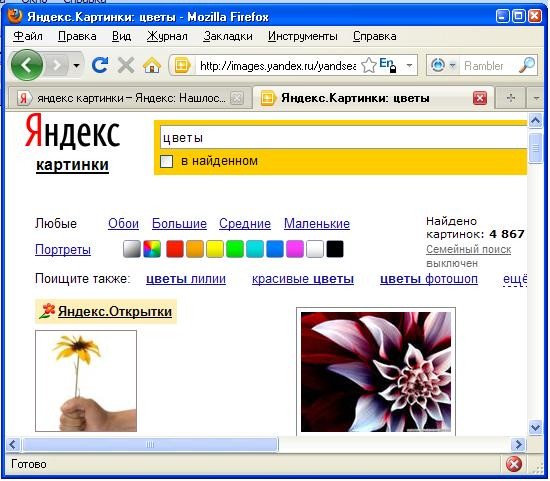Open the 'картинки' link under the logo

72,165
